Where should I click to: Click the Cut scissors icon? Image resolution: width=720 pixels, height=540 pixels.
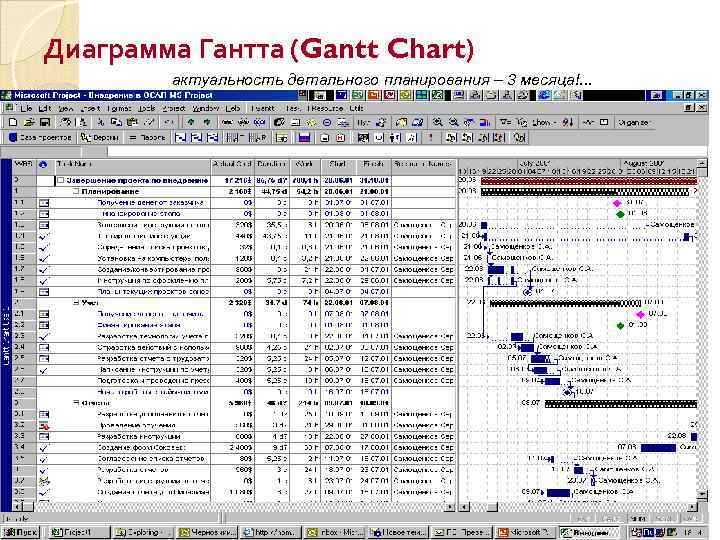point(101,122)
